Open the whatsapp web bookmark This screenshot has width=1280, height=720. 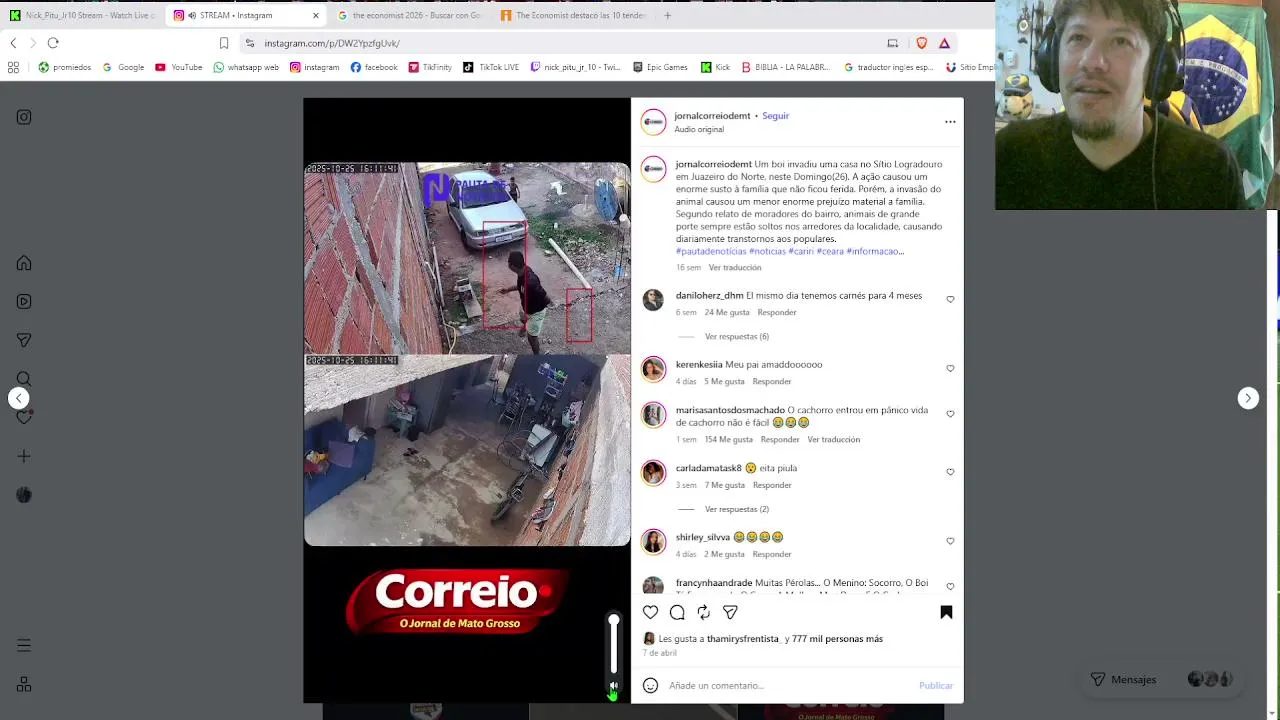click(246, 67)
